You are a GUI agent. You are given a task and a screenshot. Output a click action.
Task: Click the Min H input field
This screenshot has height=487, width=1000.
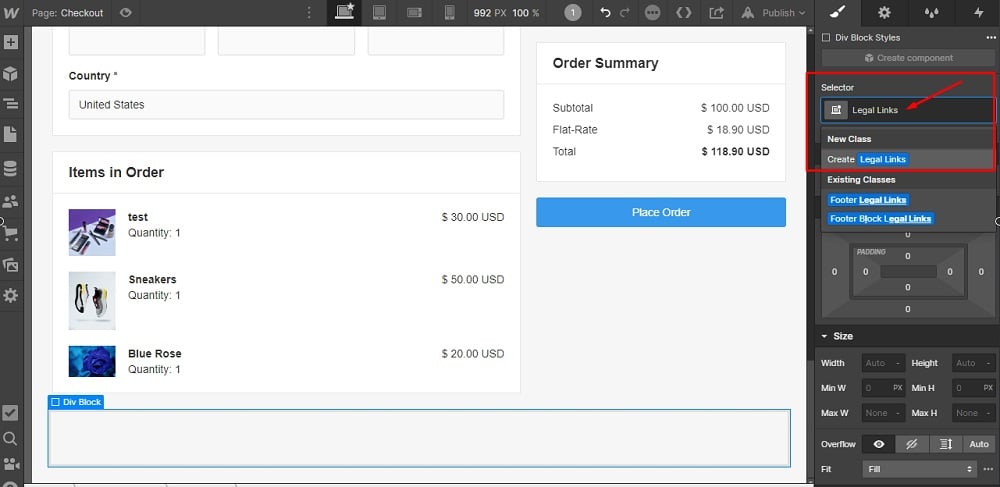(973, 388)
